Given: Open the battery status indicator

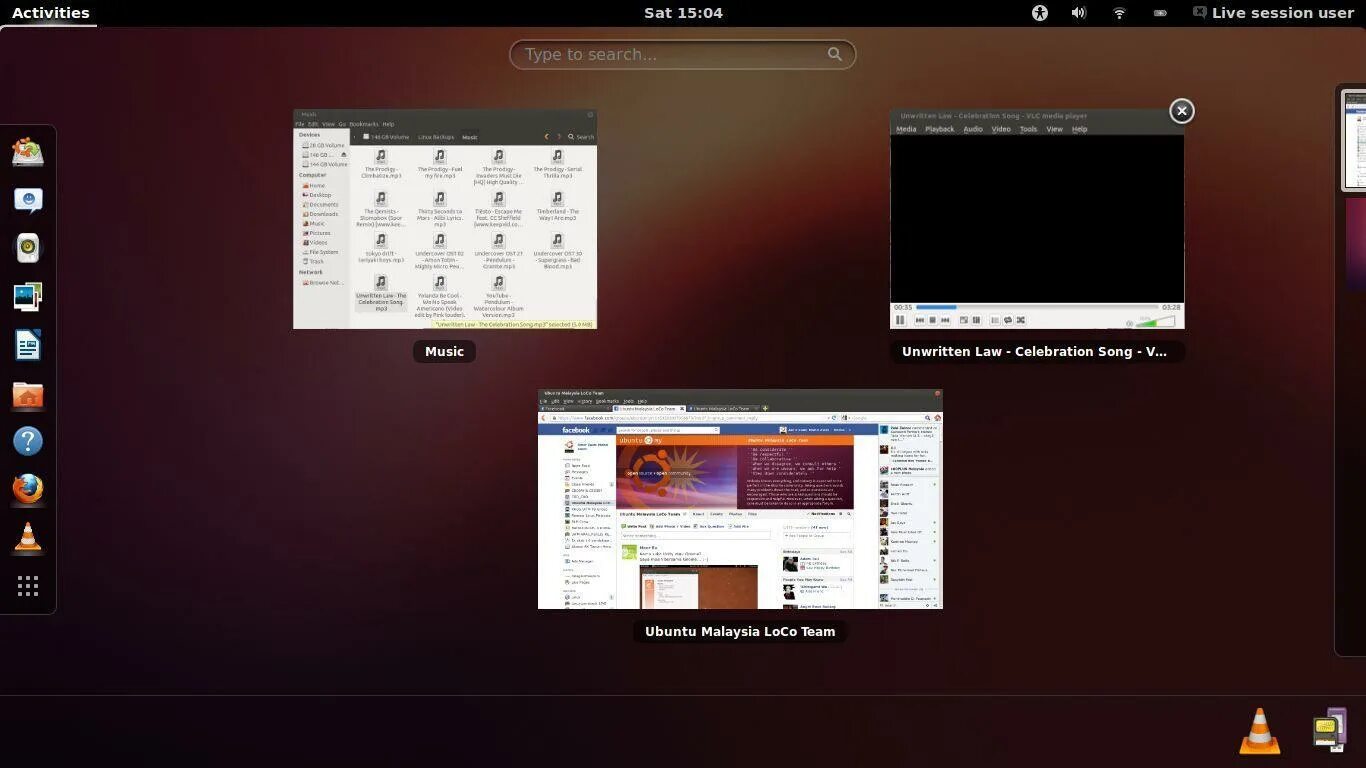Looking at the screenshot, I should tap(1160, 13).
